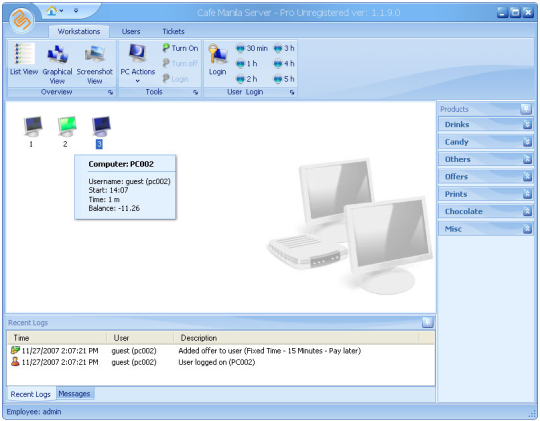
Task: Open the Tools group dialog launcher
Action: pyautogui.click(x=196, y=92)
